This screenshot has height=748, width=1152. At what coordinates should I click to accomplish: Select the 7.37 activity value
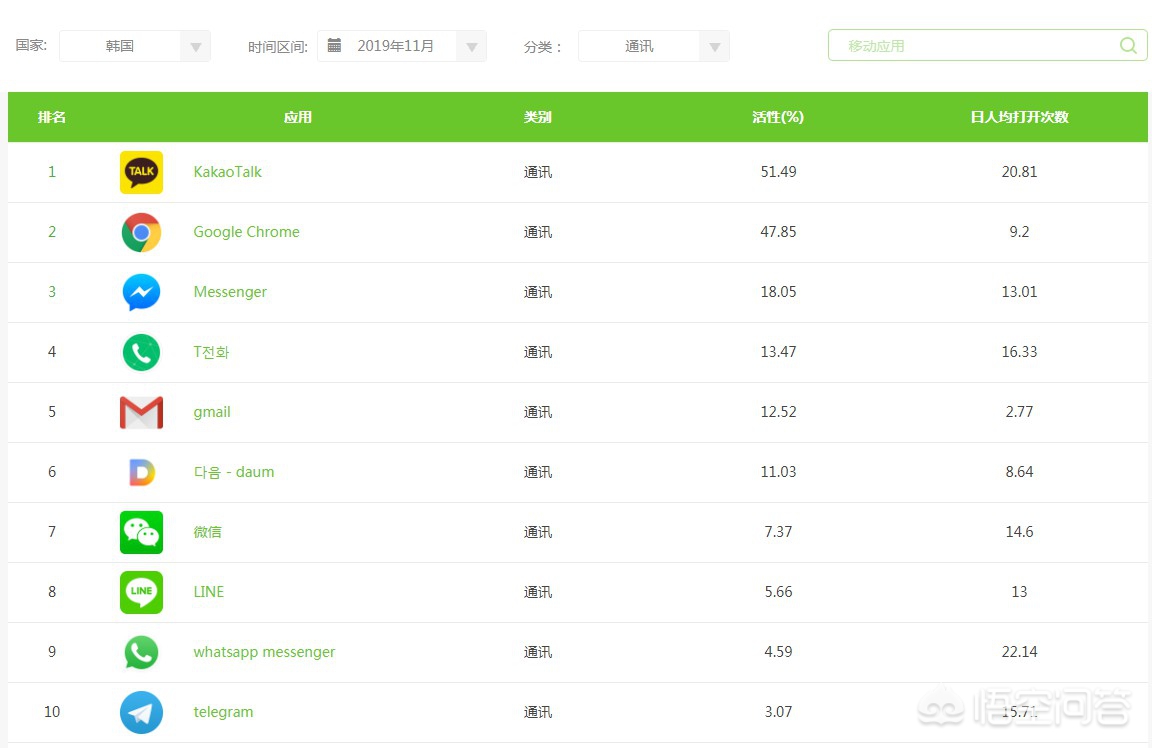[x=778, y=532]
